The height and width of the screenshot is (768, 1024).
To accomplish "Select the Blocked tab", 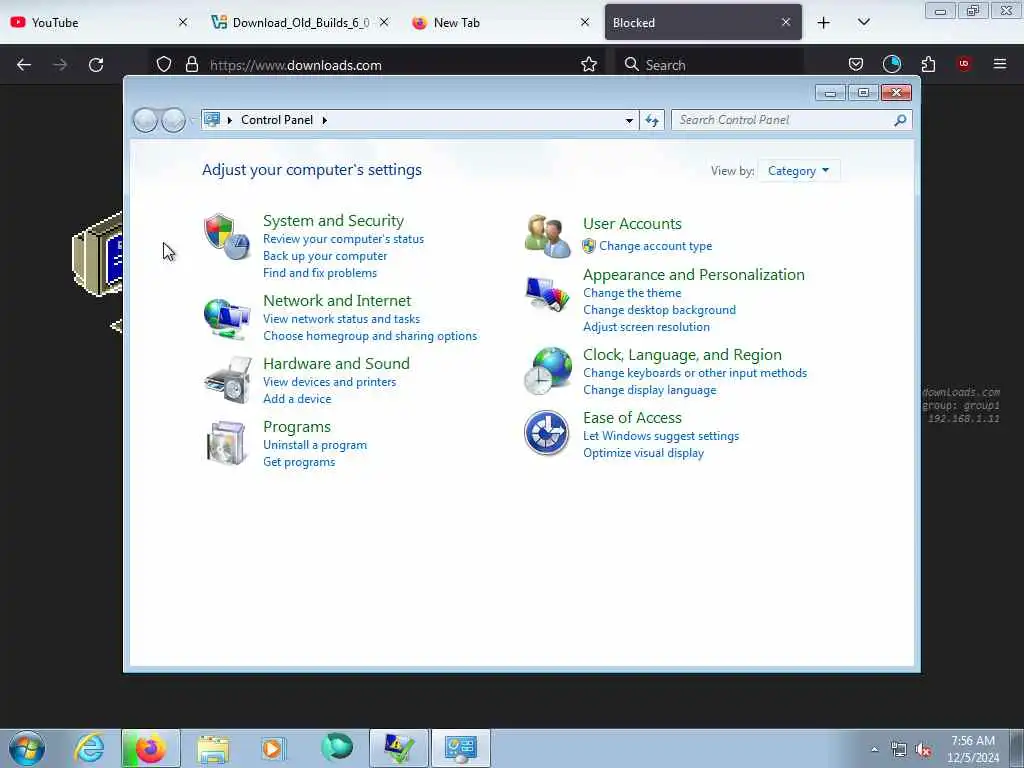I will (703, 22).
